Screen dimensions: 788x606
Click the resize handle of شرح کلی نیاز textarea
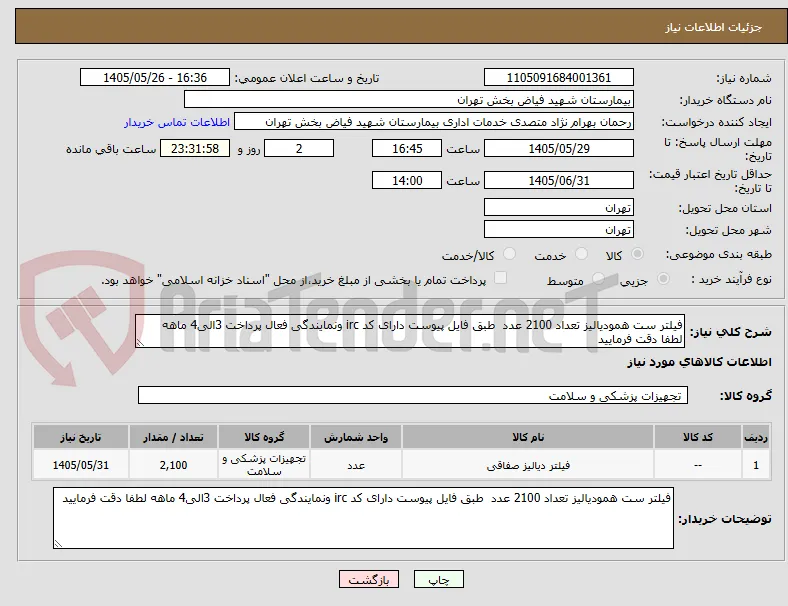[x=140, y=343]
